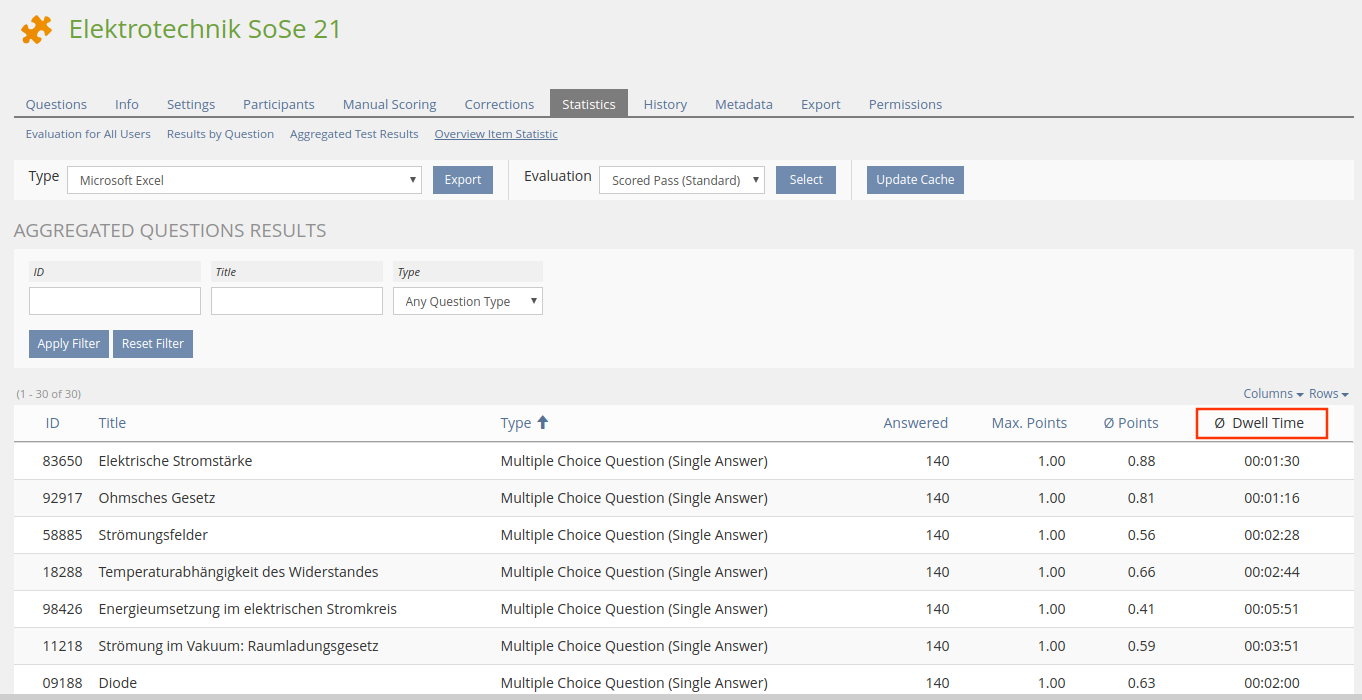Open the export Type dropdown with Microsoft Excel
The width and height of the screenshot is (1362, 700).
click(245, 180)
